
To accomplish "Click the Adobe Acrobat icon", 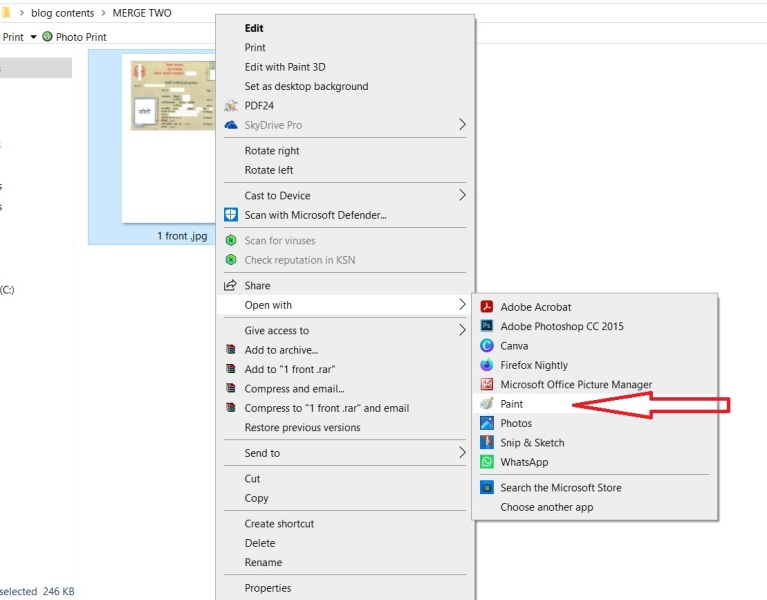I will 487,307.
